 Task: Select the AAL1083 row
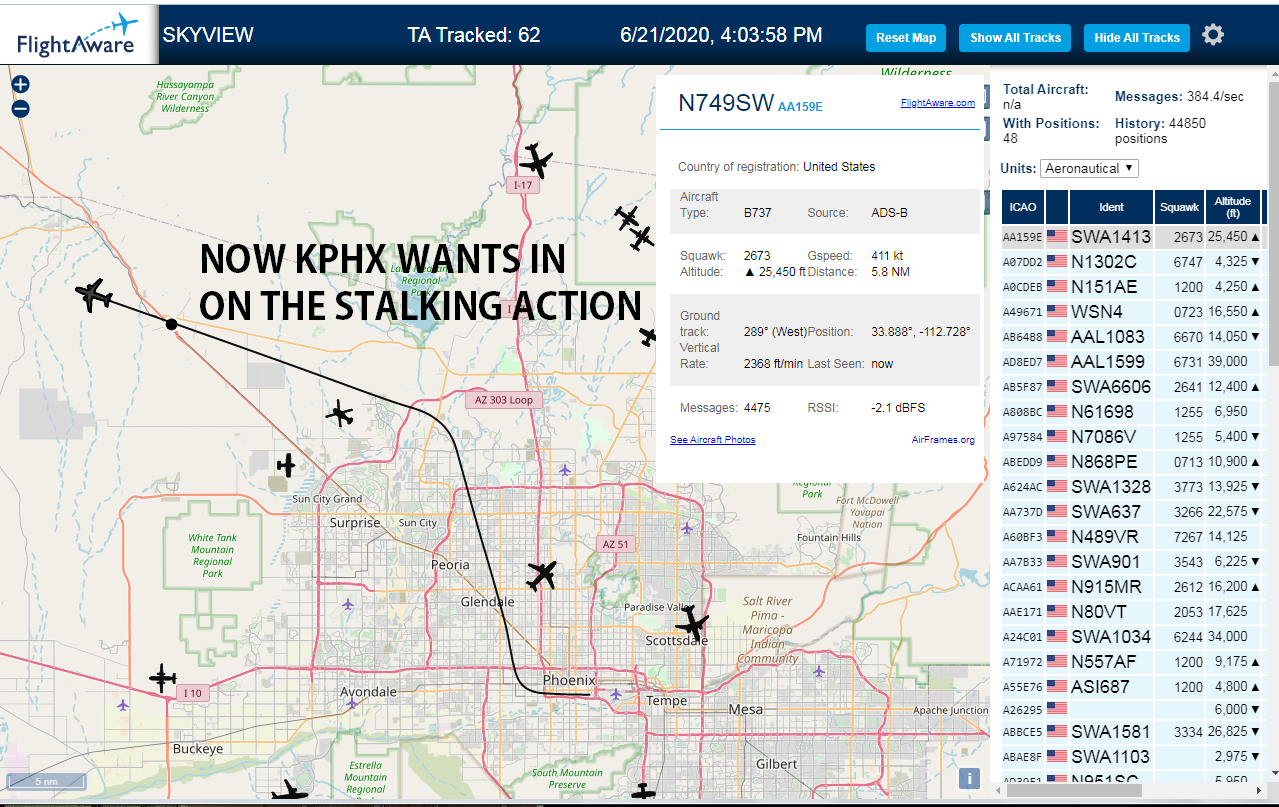[x=1133, y=337]
